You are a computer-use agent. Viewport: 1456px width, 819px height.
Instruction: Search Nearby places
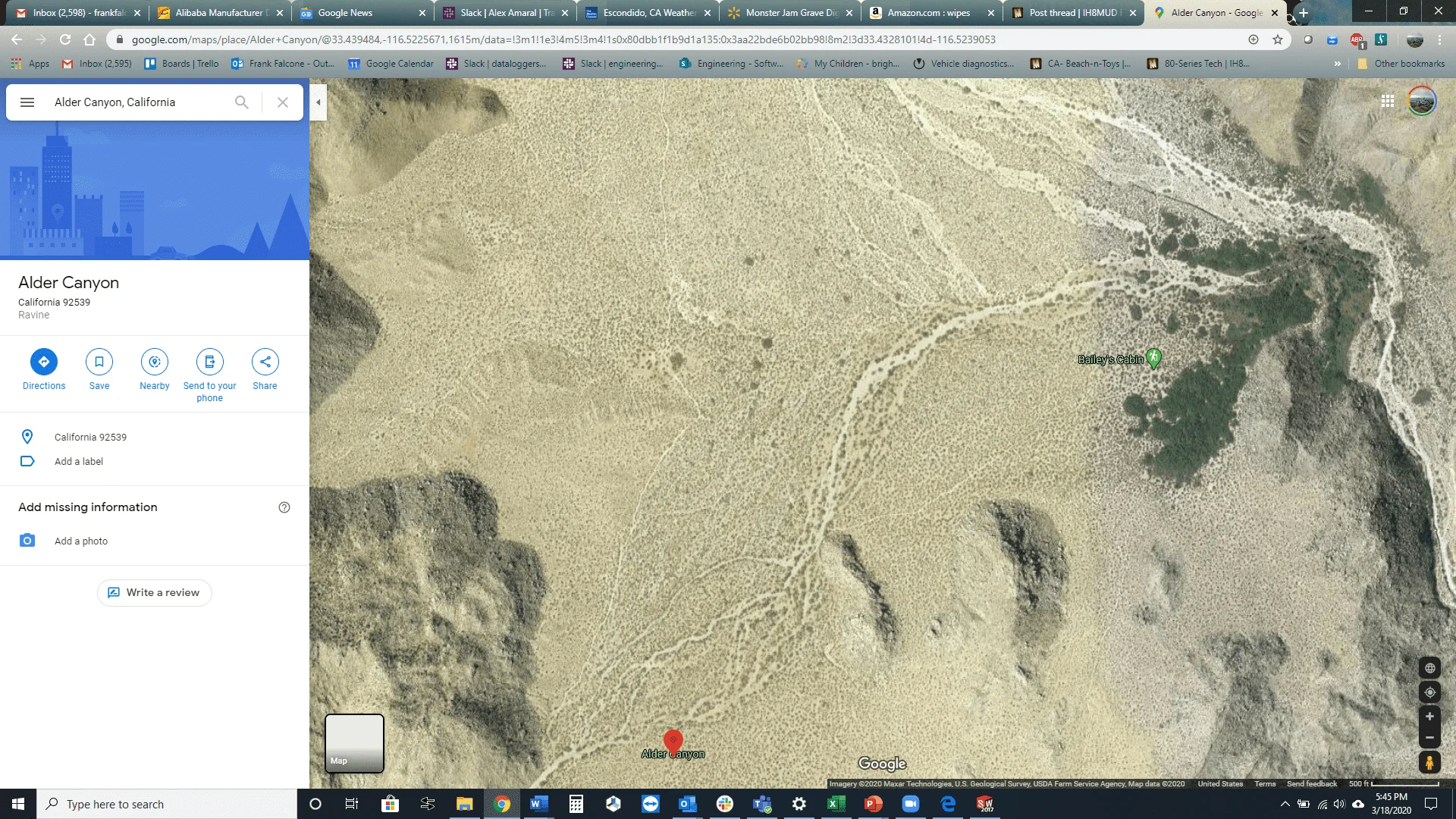click(x=155, y=369)
